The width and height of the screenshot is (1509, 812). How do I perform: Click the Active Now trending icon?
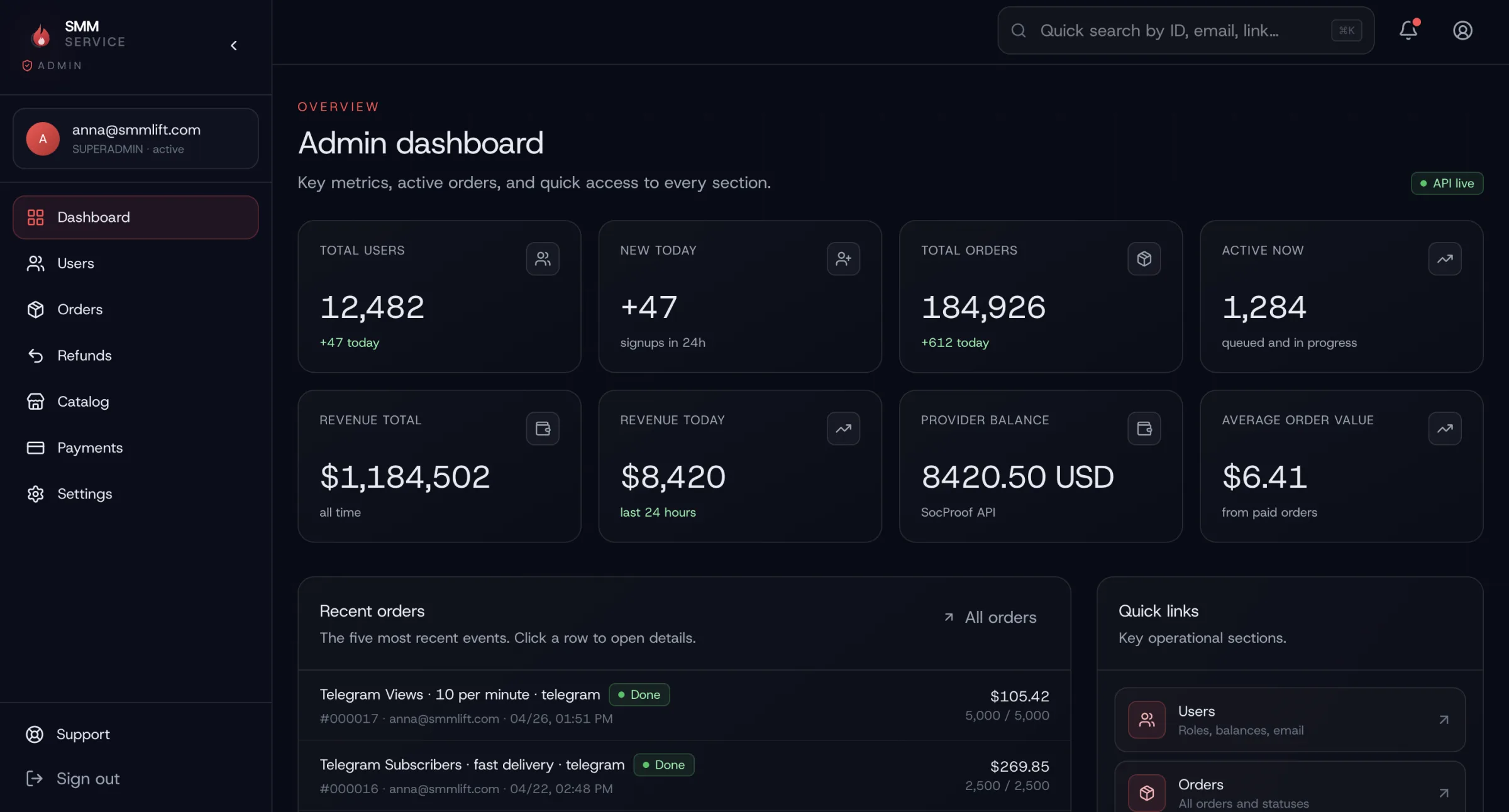1444,259
